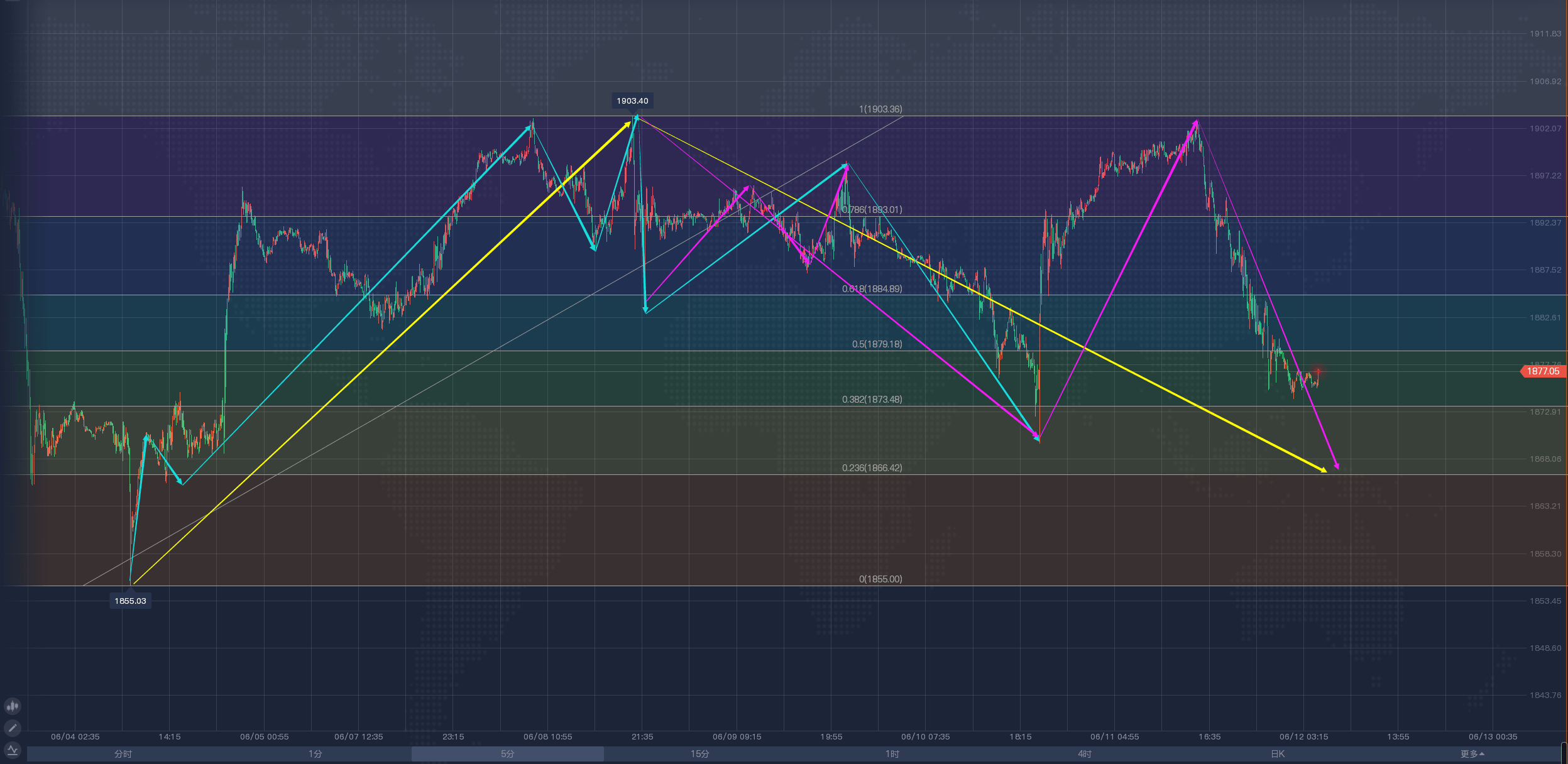The width and height of the screenshot is (1568, 764).
Task: Click the price axis value 1868.06
Action: (x=1545, y=459)
